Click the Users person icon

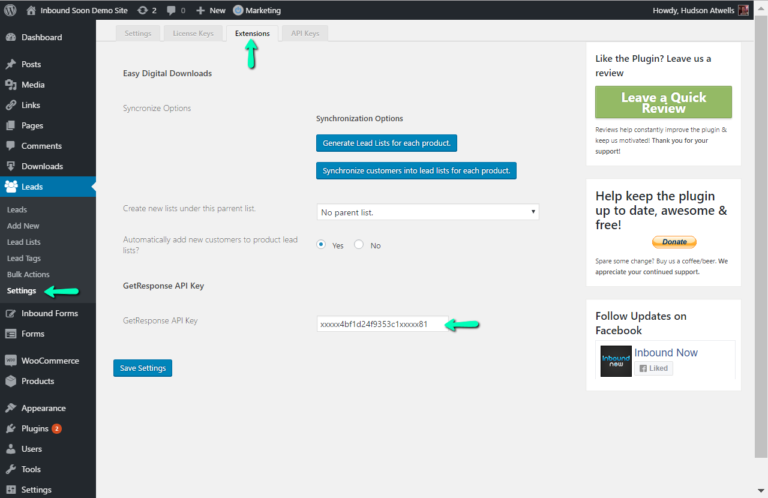(11, 449)
